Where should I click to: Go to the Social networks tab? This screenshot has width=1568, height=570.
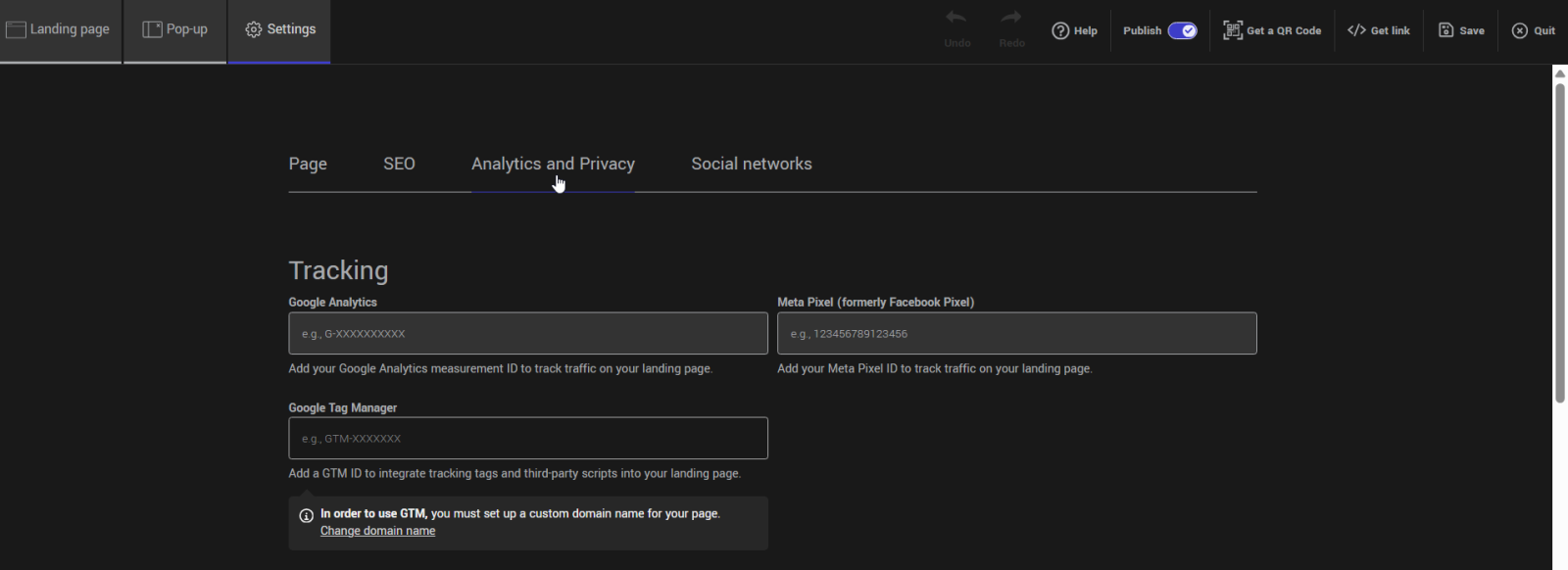[752, 164]
